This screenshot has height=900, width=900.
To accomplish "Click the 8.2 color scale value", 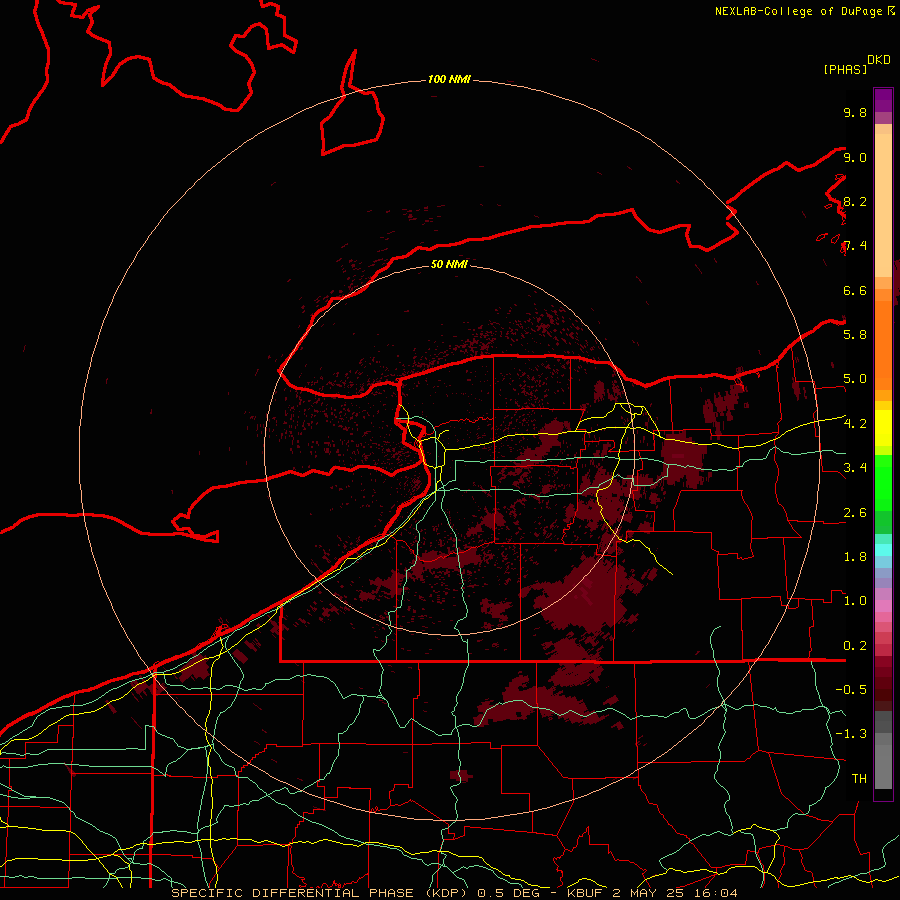I will pyautogui.click(x=855, y=201).
